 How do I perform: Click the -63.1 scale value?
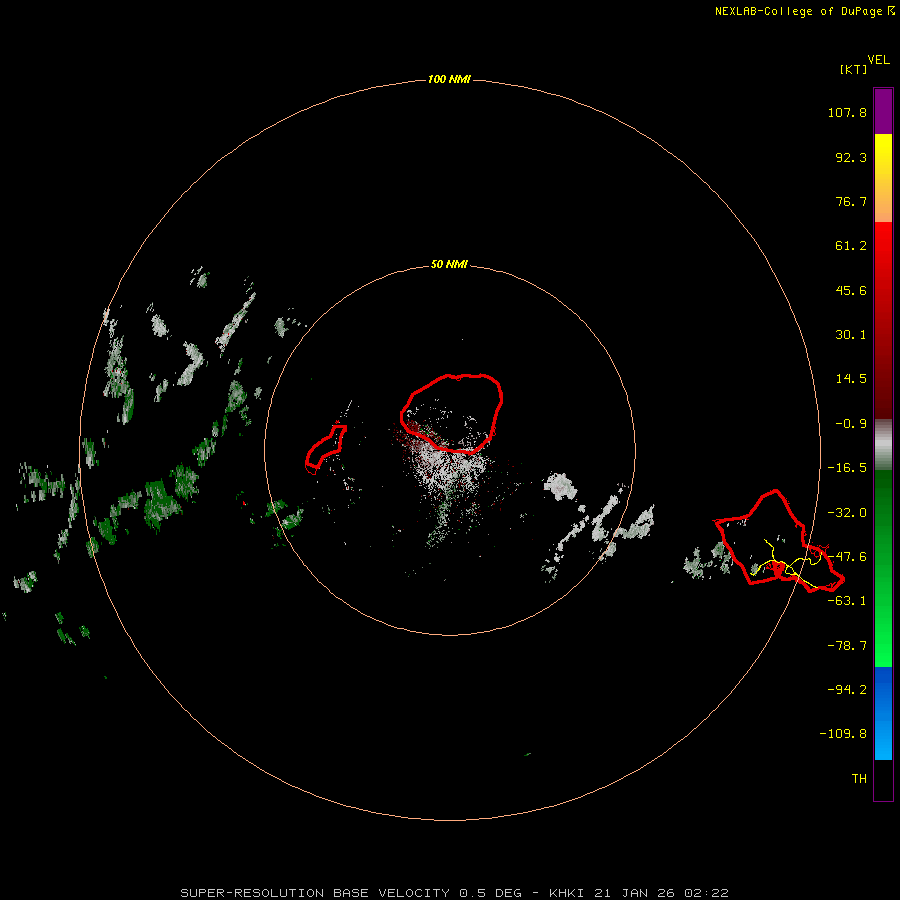pyautogui.click(x=847, y=601)
